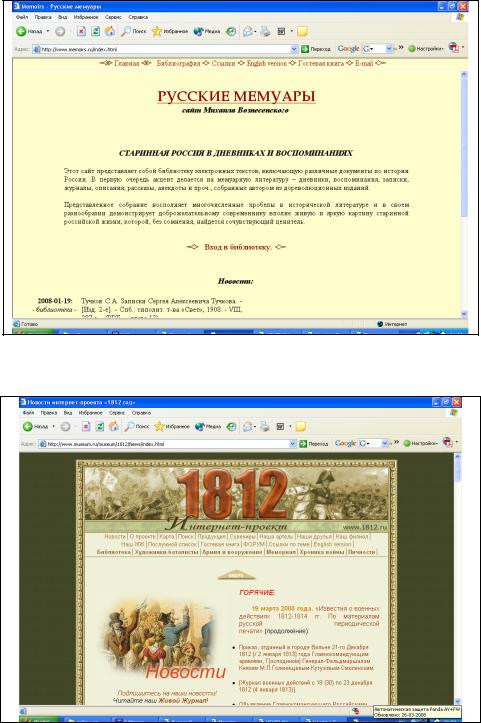Image resolution: width=481 pixels, height=723 pixels.
Task: Open Google search box dropdown in Memoirs window
Action: (389, 48)
